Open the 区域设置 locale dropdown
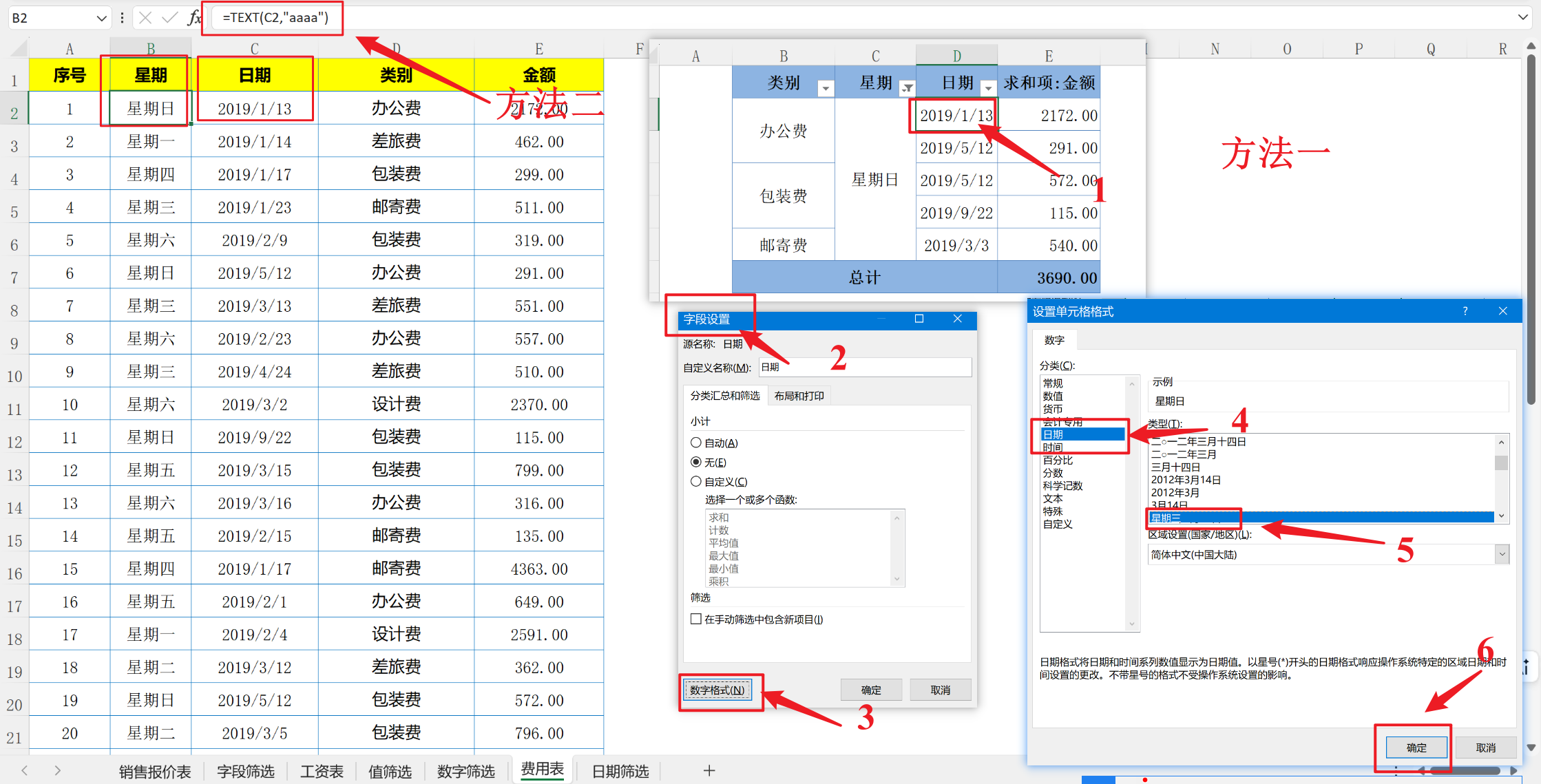The width and height of the screenshot is (1541, 784). pyautogui.click(x=1502, y=554)
